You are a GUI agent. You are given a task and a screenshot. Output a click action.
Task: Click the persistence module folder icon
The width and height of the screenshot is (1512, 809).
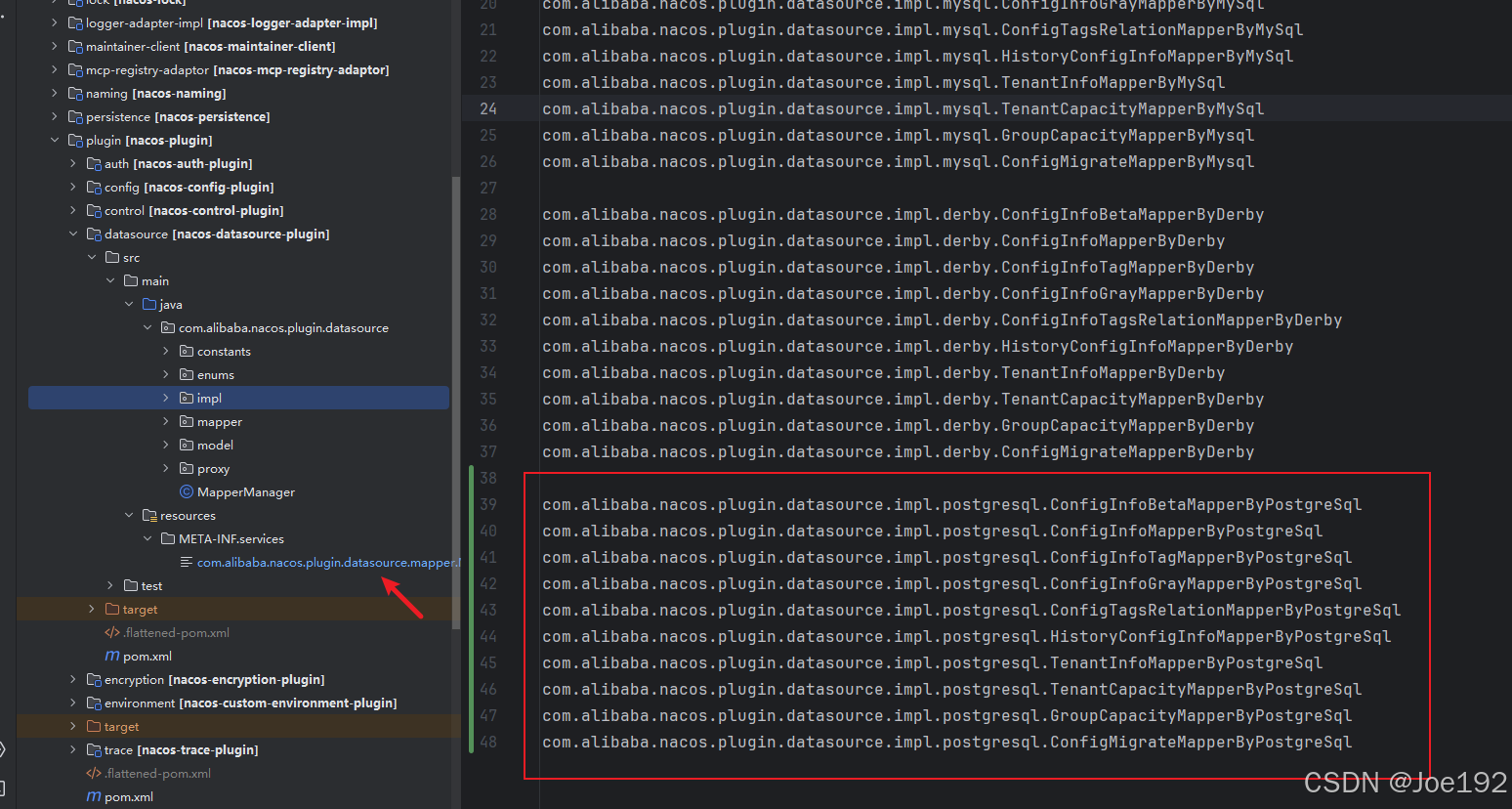click(x=75, y=116)
